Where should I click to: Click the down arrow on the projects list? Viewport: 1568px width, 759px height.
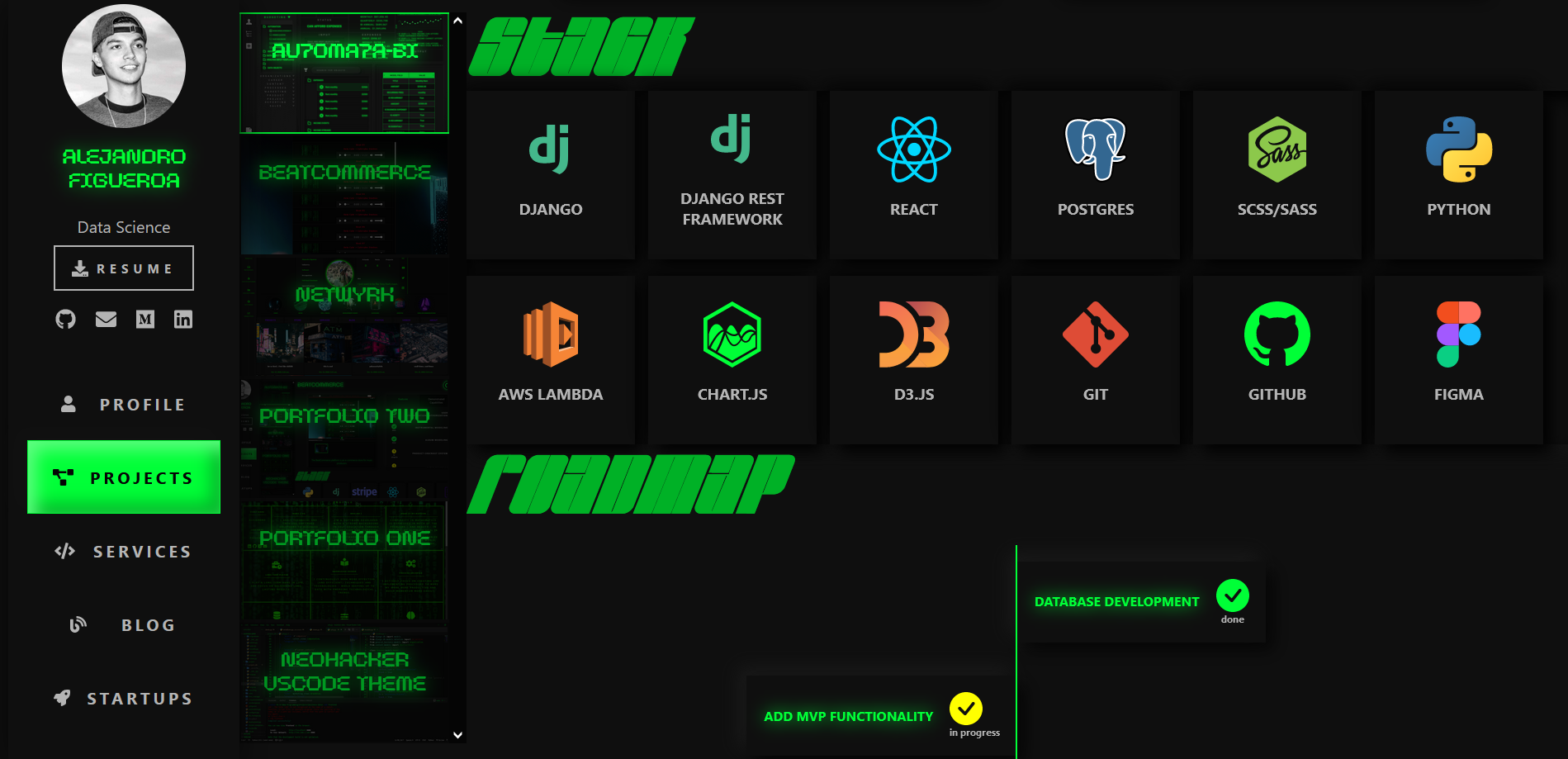(456, 733)
